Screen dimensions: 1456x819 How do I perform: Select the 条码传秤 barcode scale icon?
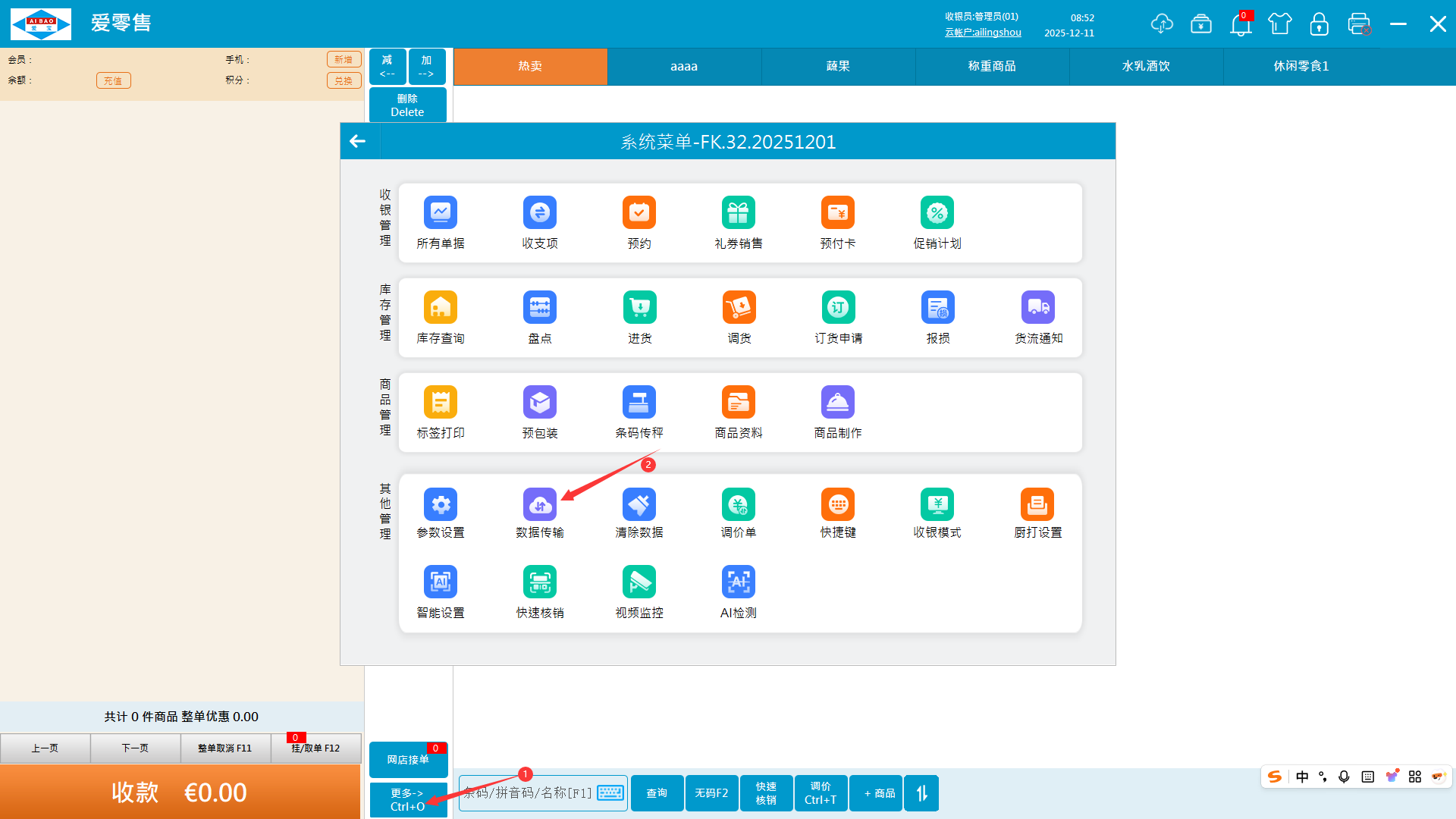pos(639,403)
